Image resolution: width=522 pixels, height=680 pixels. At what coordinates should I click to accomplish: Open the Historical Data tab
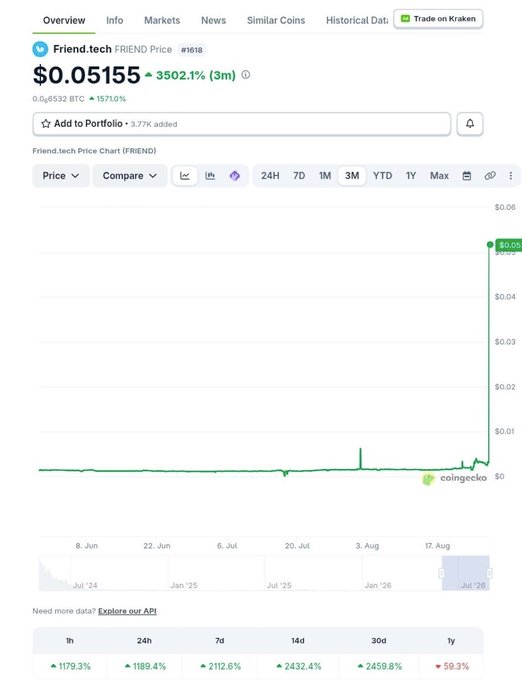click(x=357, y=20)
